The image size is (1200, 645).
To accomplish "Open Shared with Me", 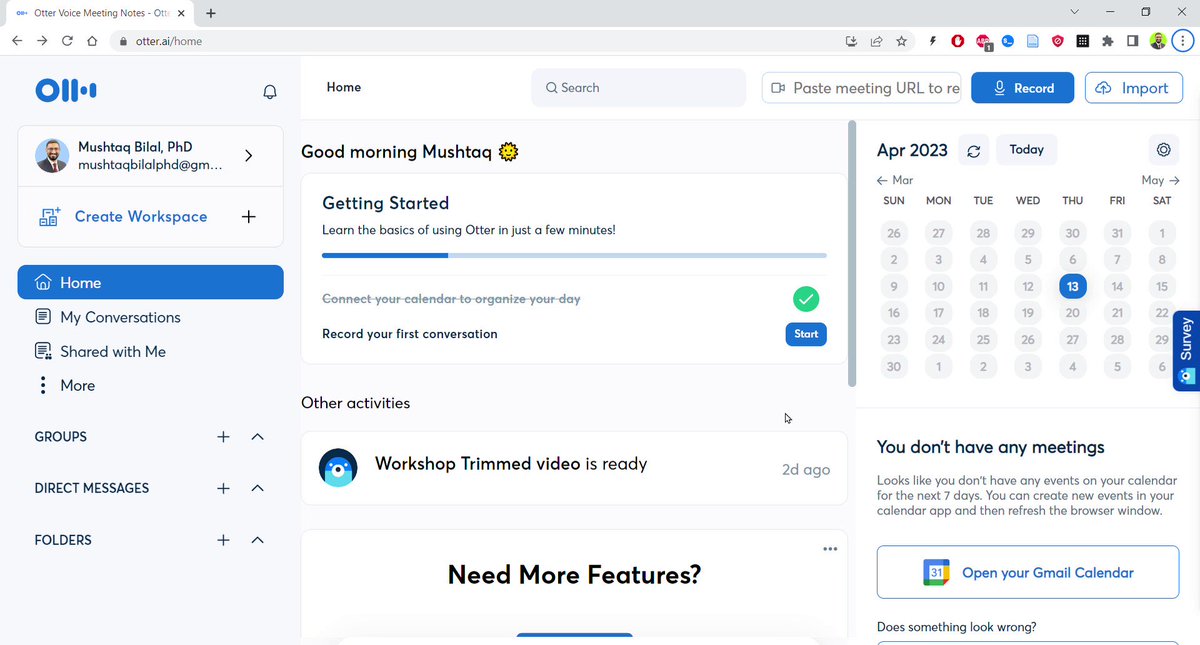I will click(112, 351).
